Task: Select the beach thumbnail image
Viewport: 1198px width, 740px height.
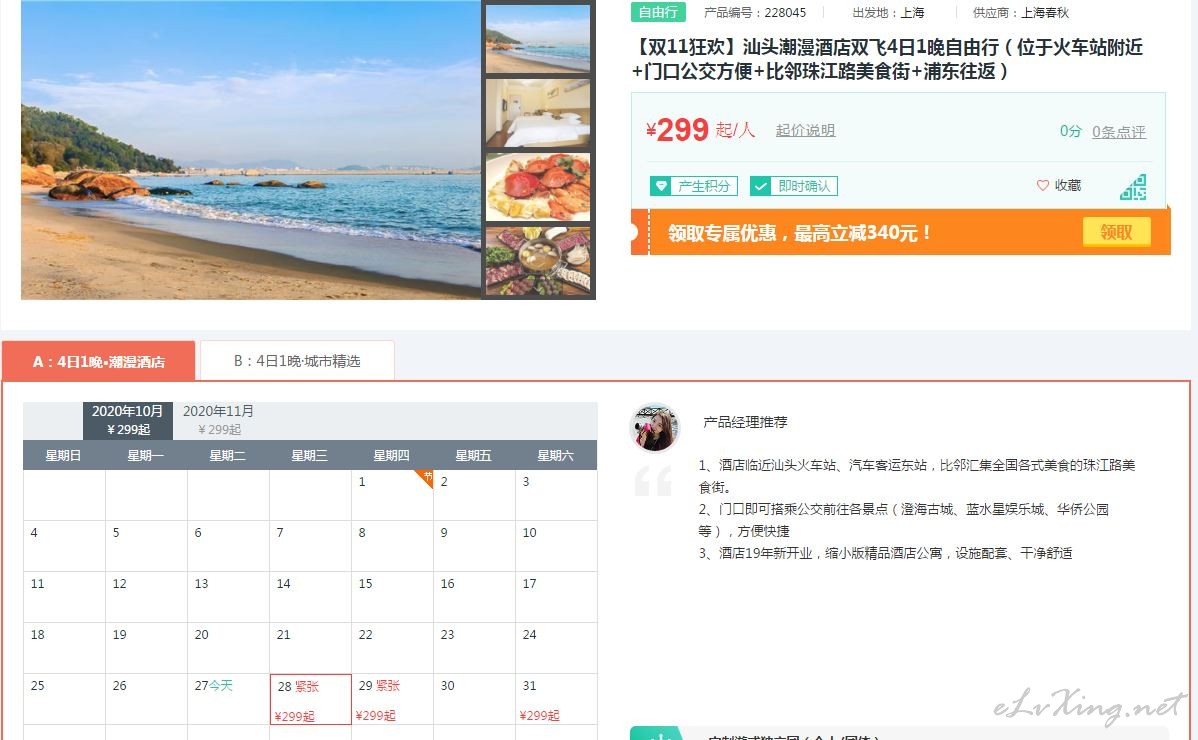Action: tap(538, 39)
